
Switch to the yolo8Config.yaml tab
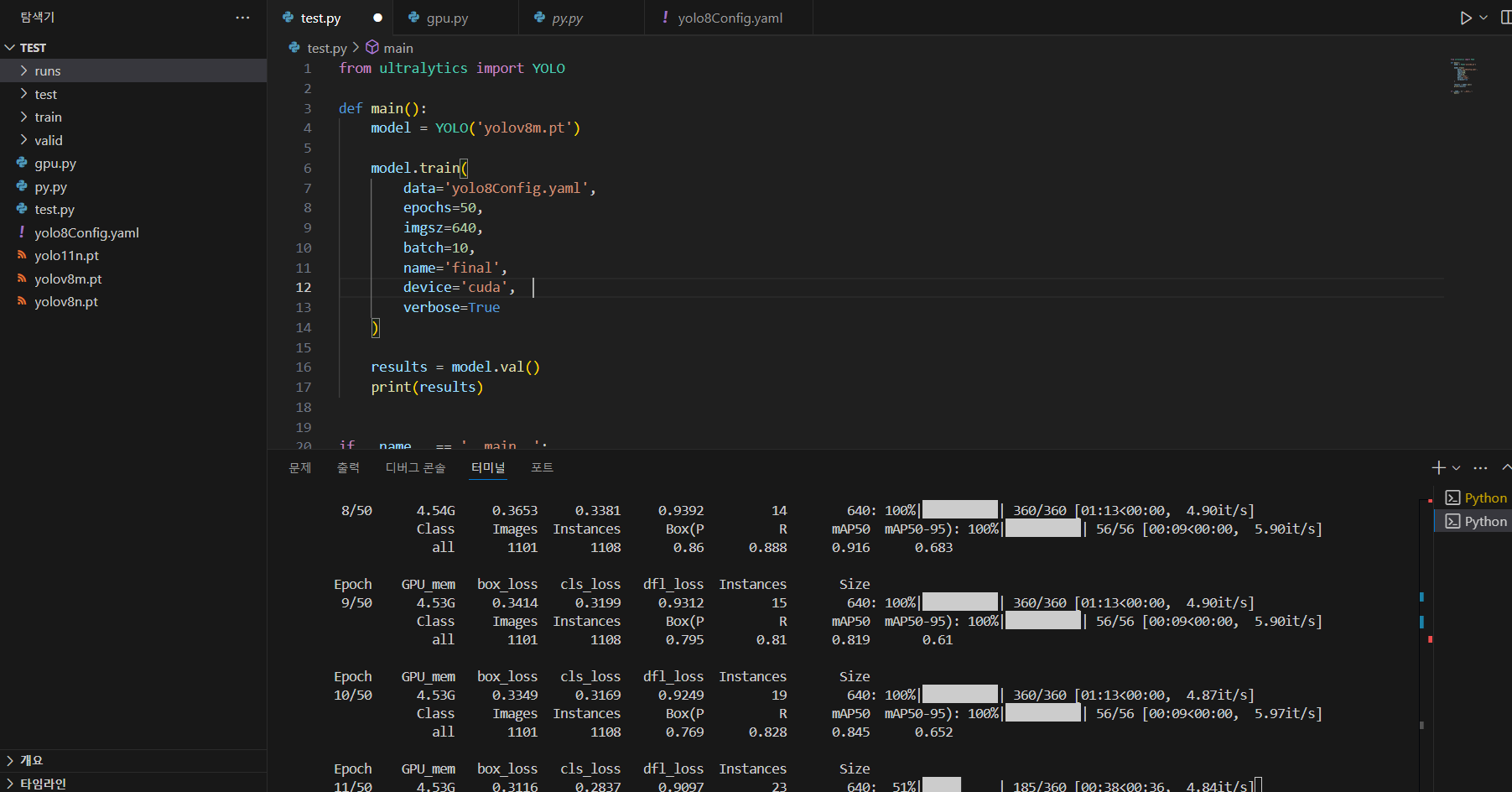coord(729,18)
